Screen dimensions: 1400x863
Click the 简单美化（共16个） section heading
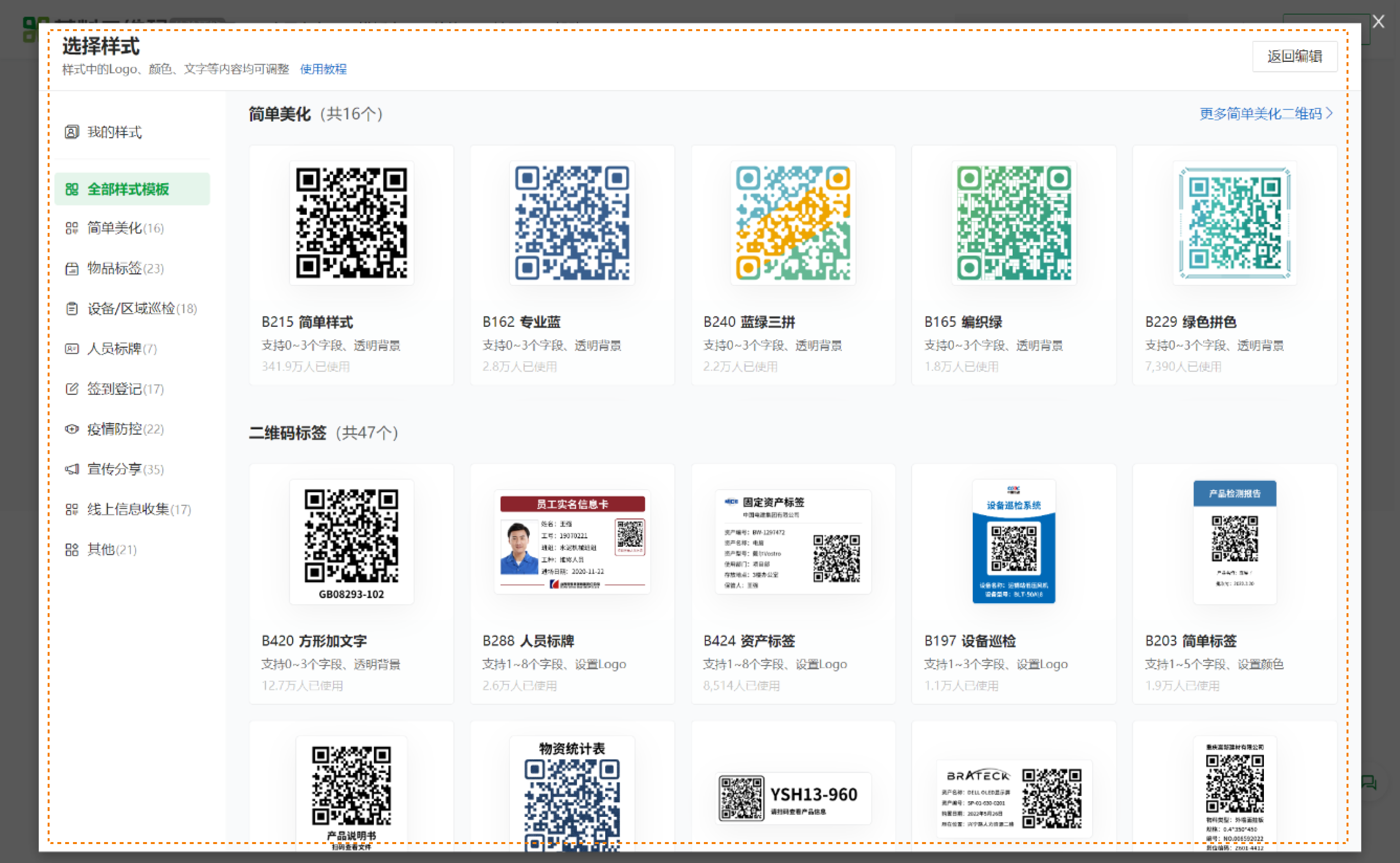(315, 114)
